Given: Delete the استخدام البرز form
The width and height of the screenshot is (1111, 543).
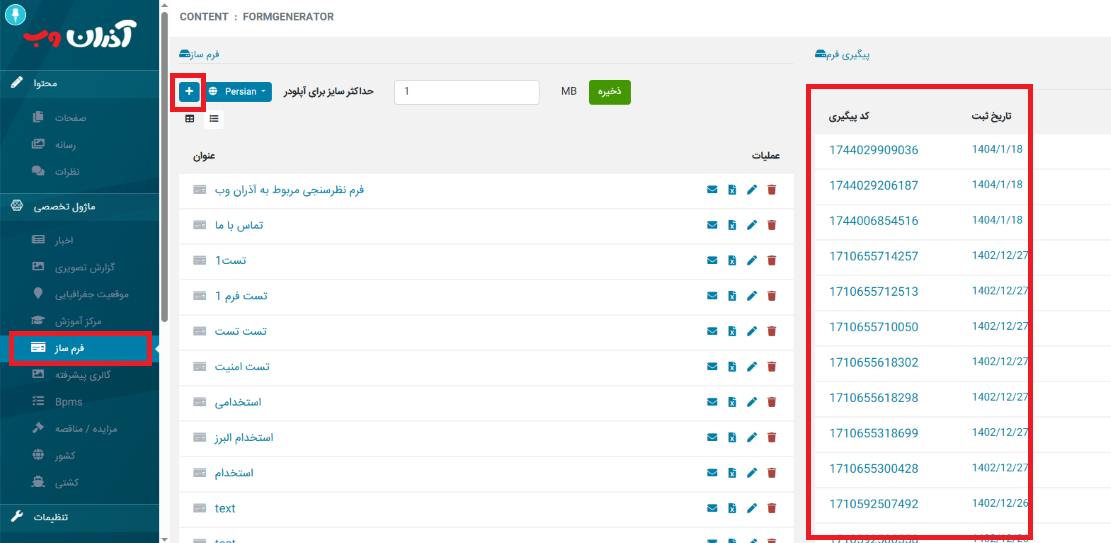Looking at the screenshot, I should 771,438.
